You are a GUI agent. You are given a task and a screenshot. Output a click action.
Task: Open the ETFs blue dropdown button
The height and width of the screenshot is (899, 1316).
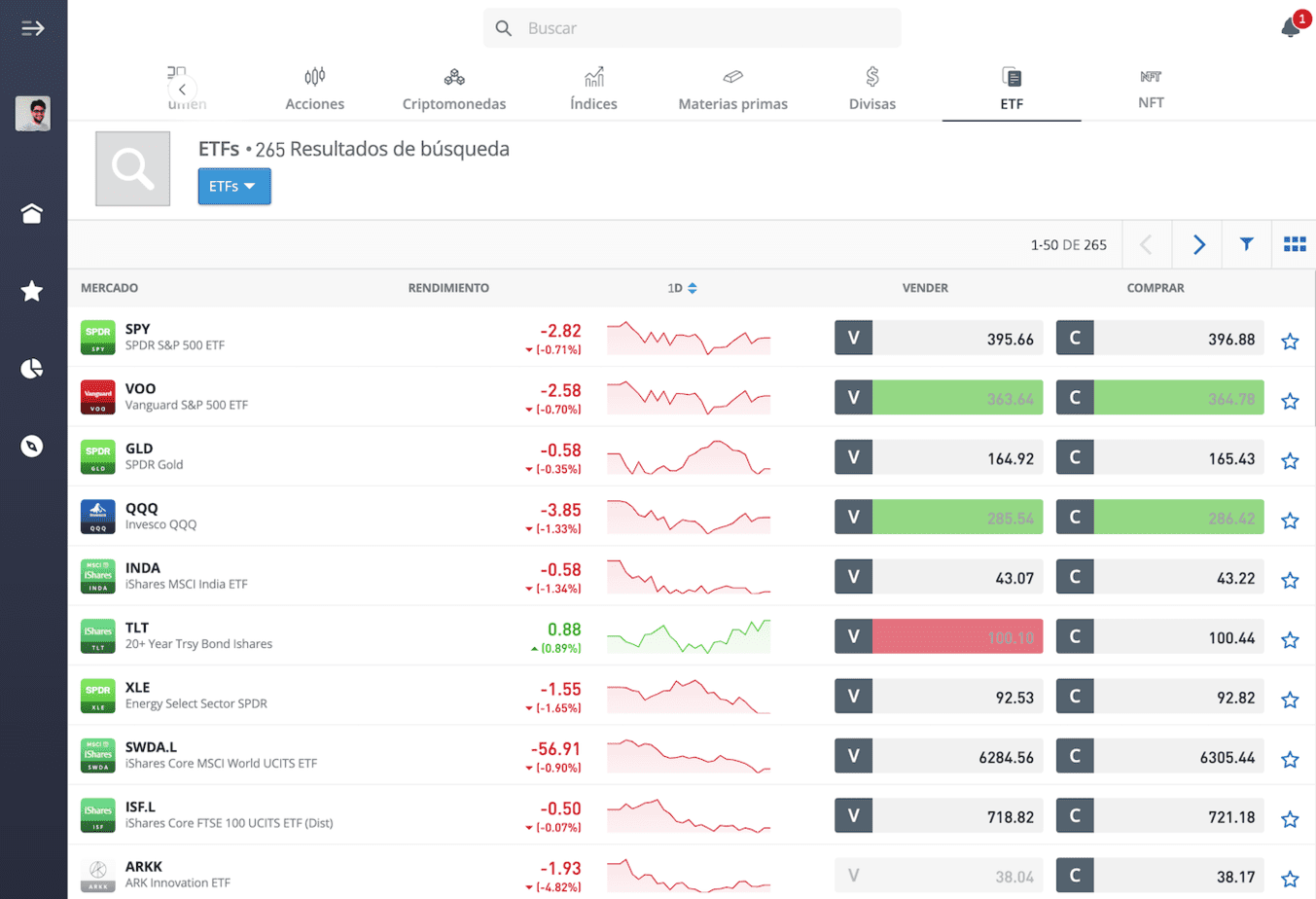pyautogui.click(x=234, y=186)
